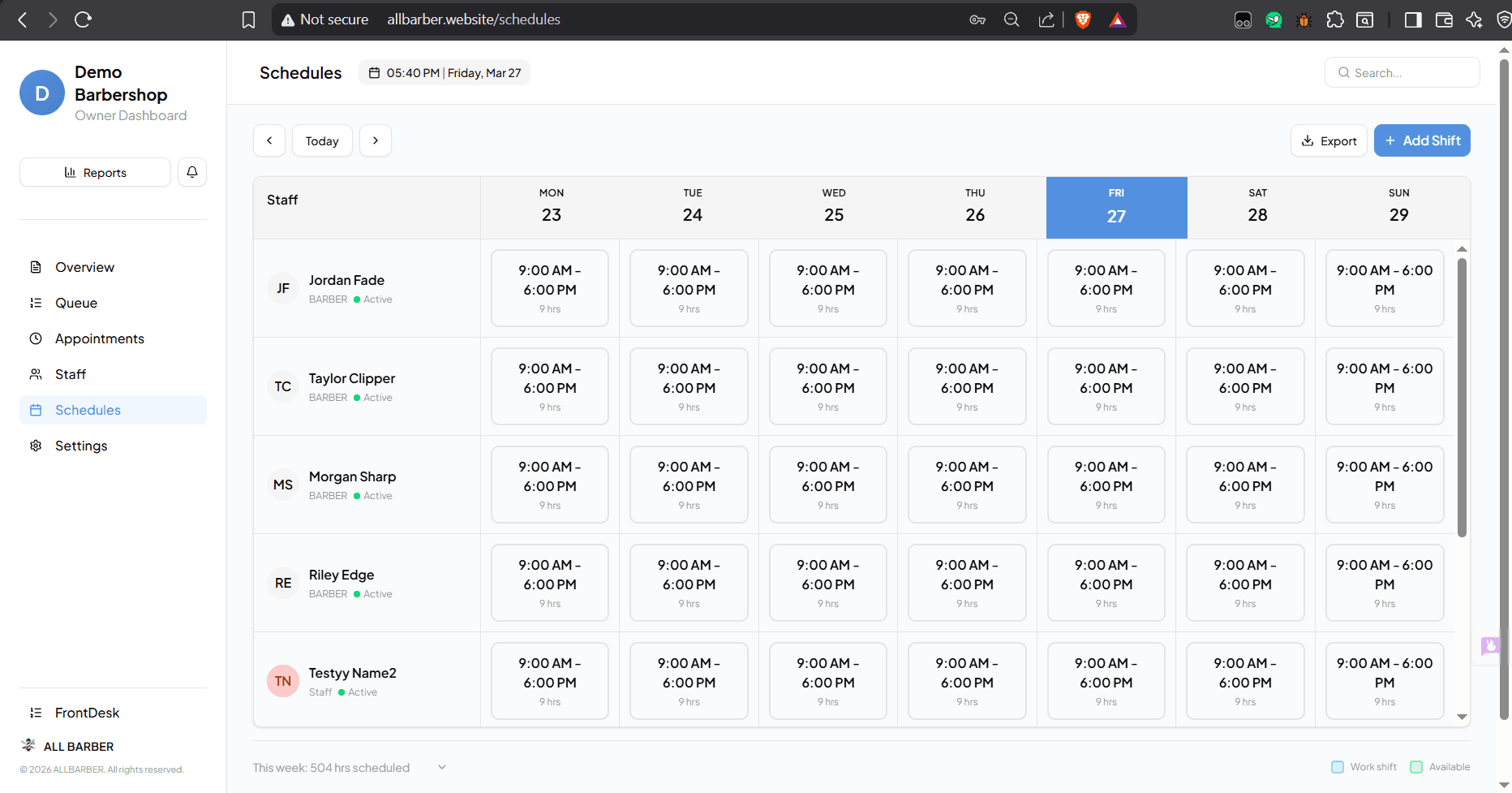Go back with the browser back arrow
The height and width of the screenshot is (793, 1512).
point(23,19)
